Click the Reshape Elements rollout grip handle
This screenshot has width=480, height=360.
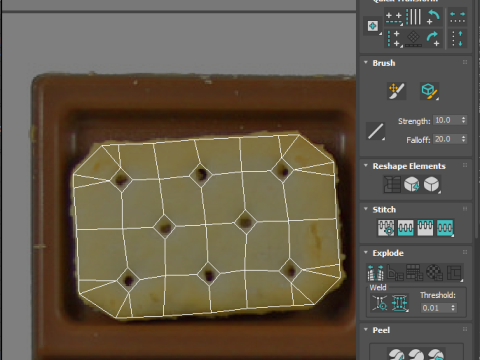pos(465,165)
